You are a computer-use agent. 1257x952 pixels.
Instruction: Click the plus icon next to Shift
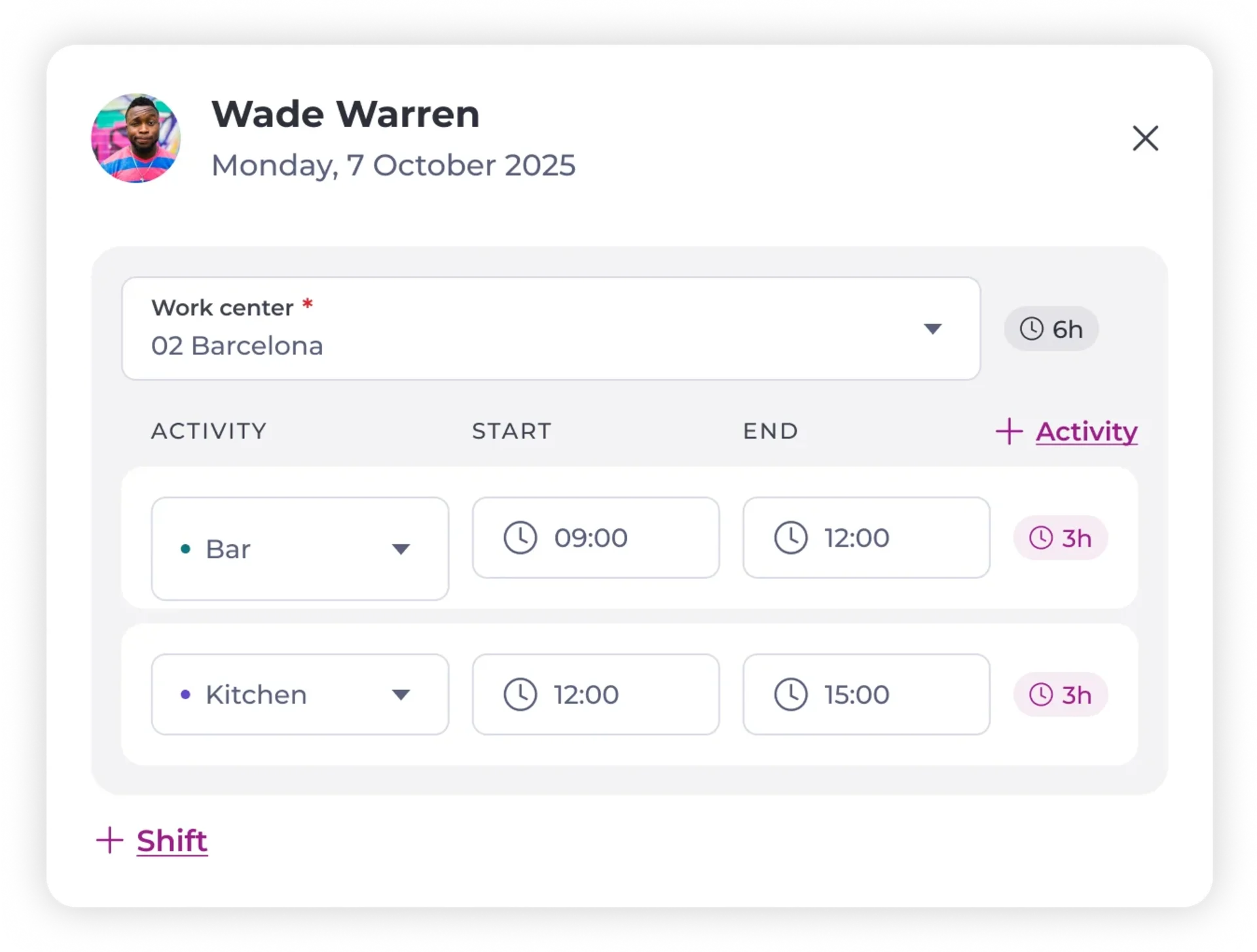coord(110,840)
